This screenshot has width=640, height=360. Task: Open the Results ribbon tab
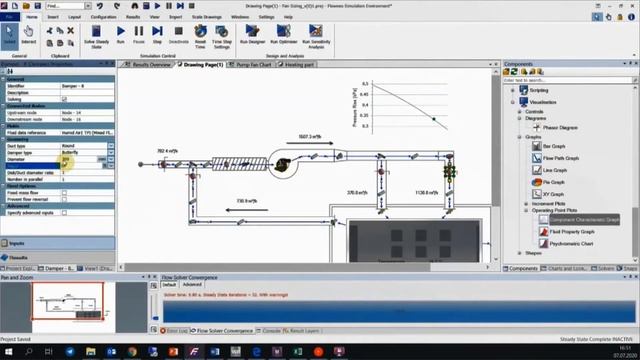click(x=133, y=17)
